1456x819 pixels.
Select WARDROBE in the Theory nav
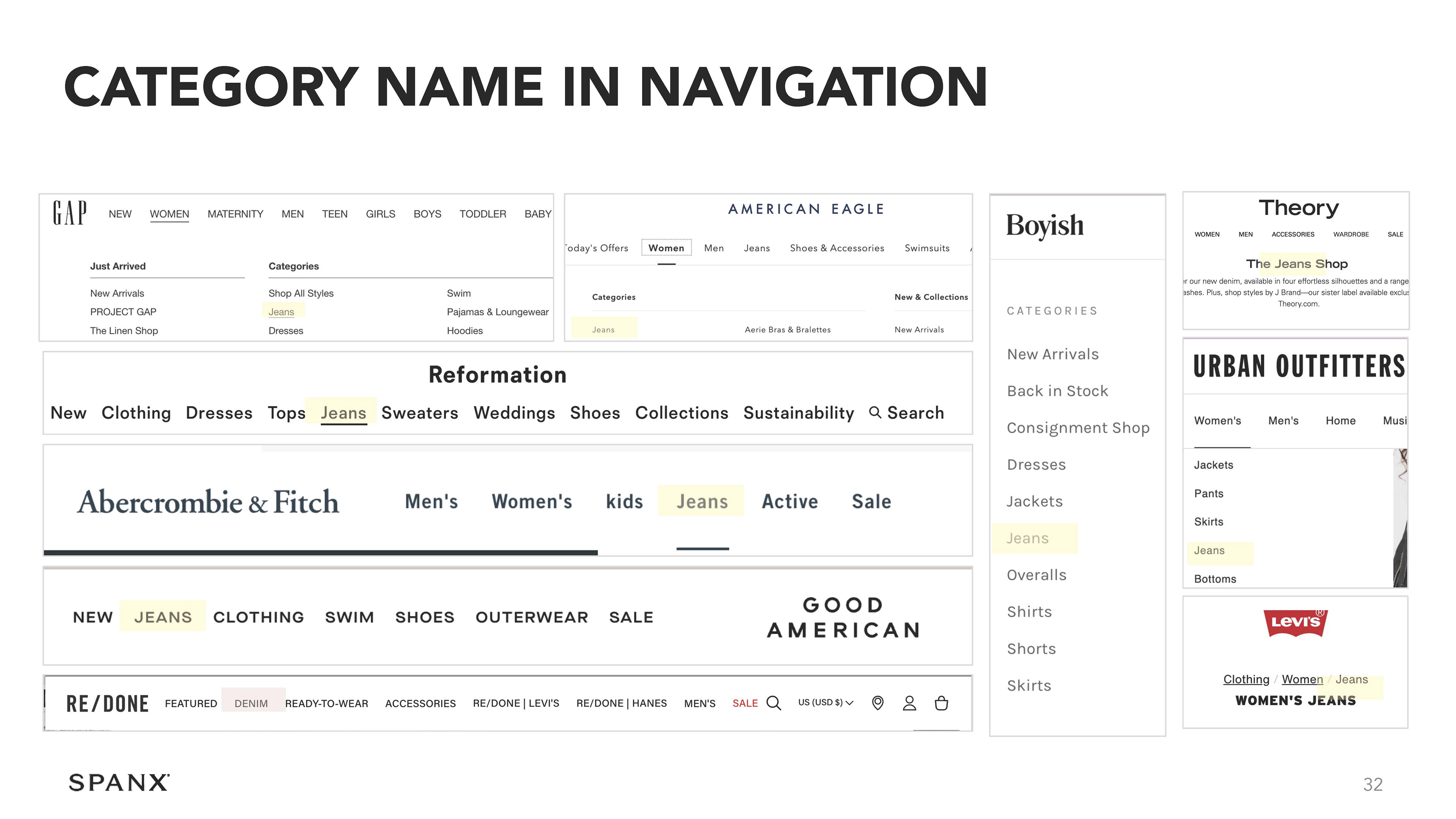1351,235
